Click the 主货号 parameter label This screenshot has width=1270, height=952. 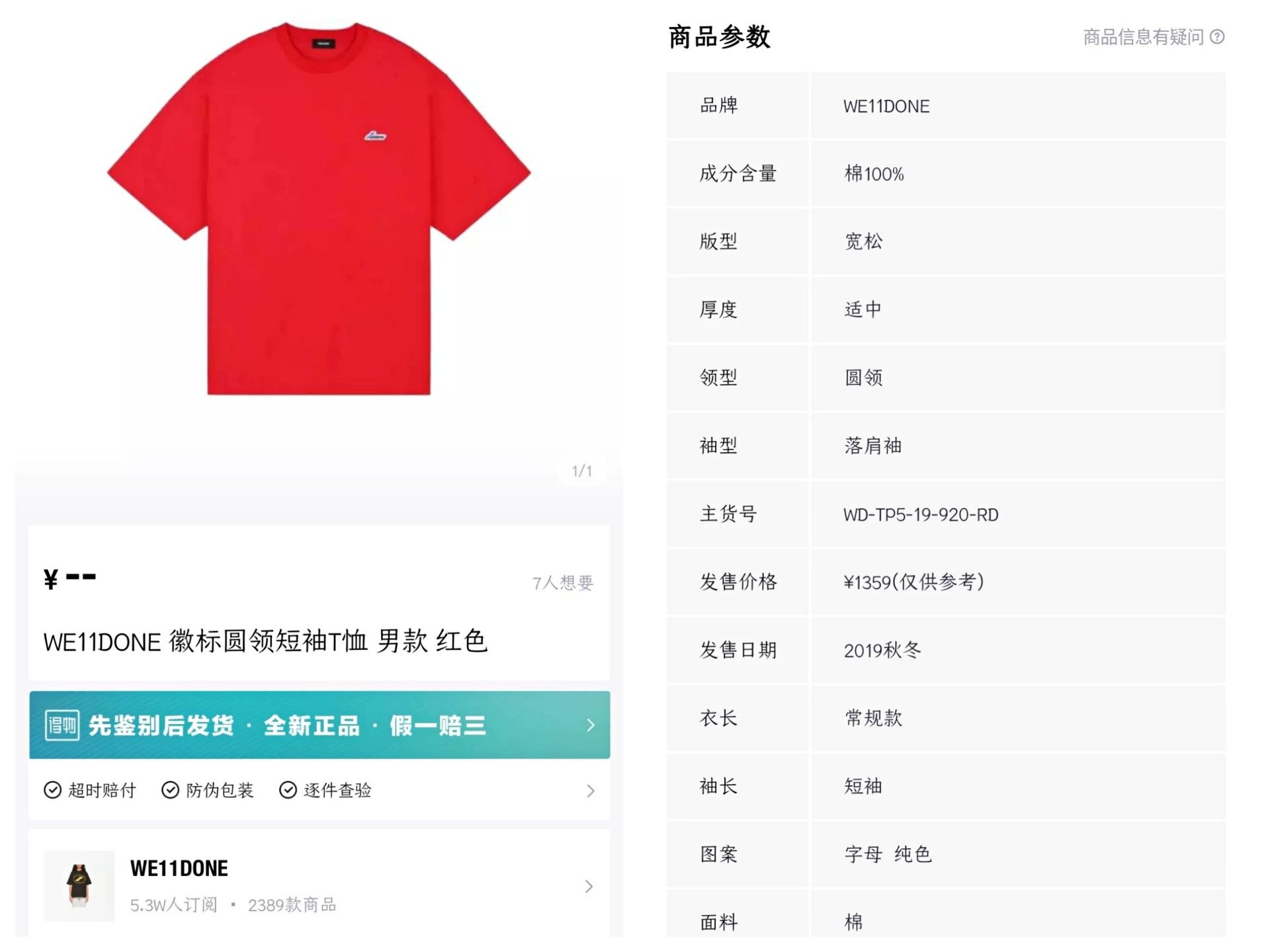tap(728, 514)
